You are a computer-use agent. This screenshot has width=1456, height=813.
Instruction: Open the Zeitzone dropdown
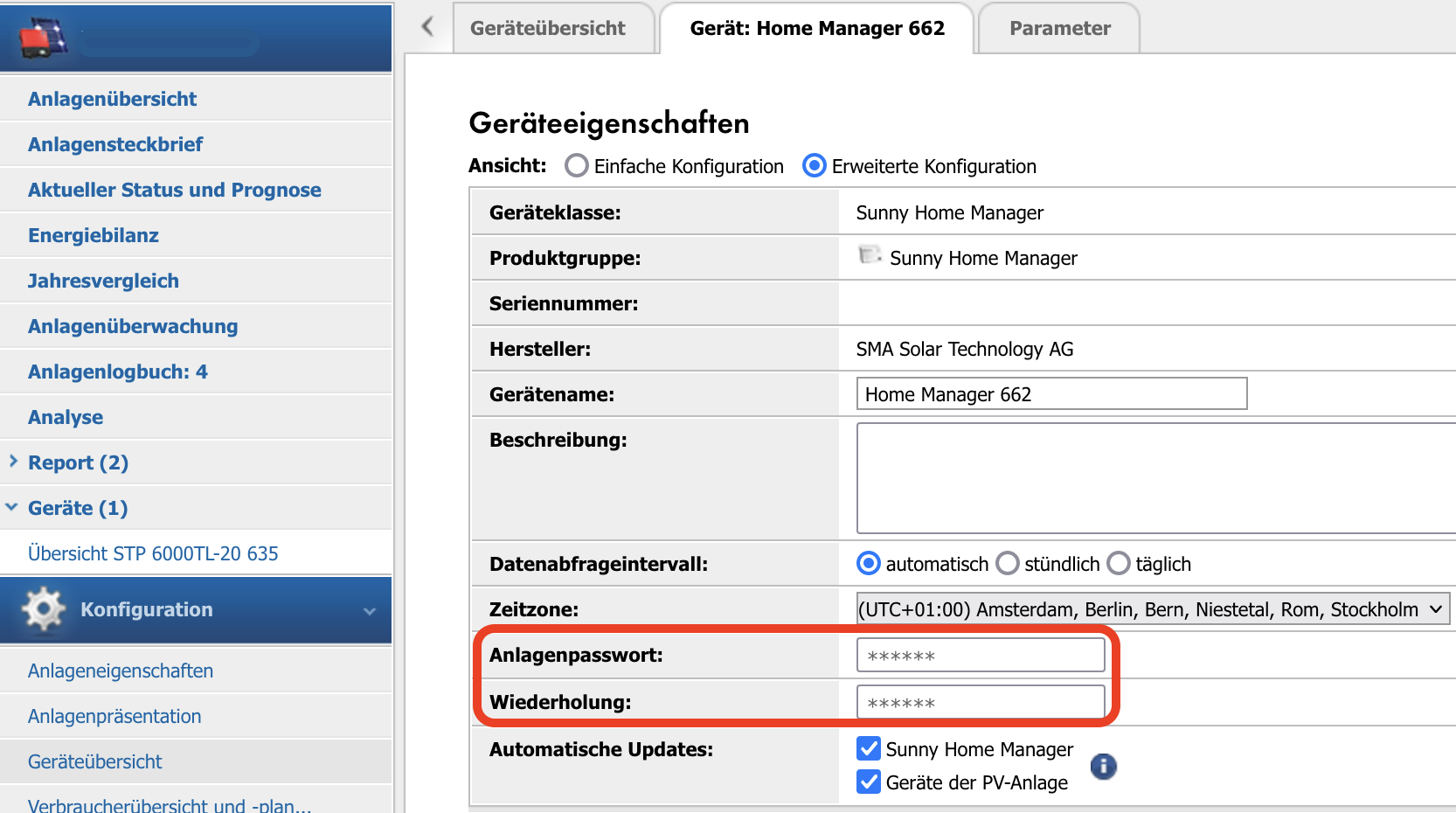1152,609
